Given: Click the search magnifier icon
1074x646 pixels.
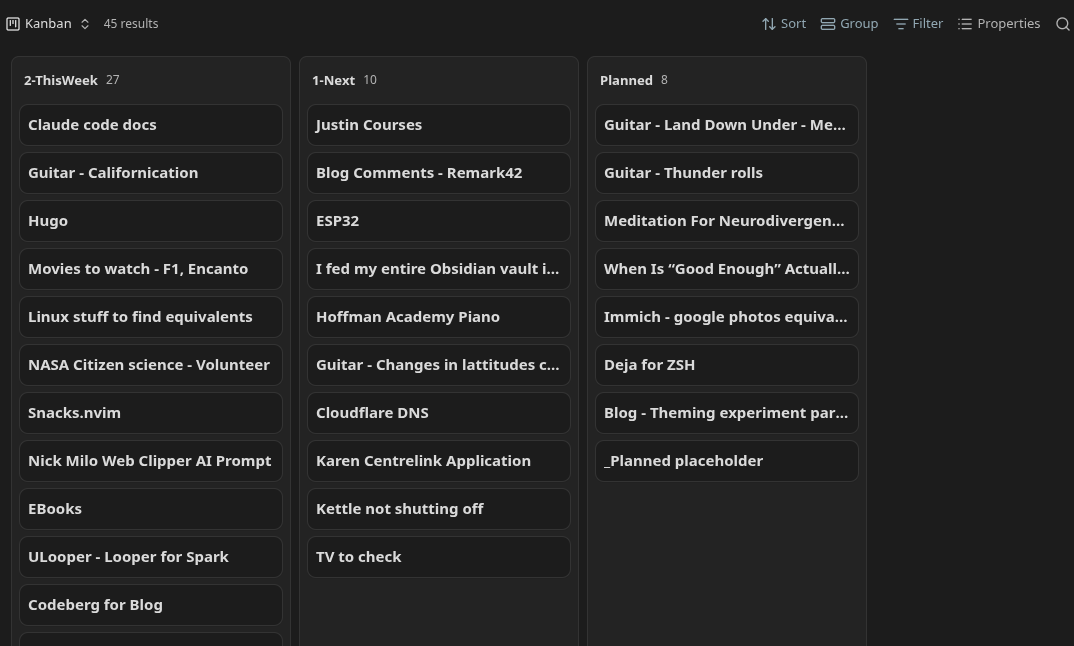Looking at the screenshot, I should [1062, 24].
